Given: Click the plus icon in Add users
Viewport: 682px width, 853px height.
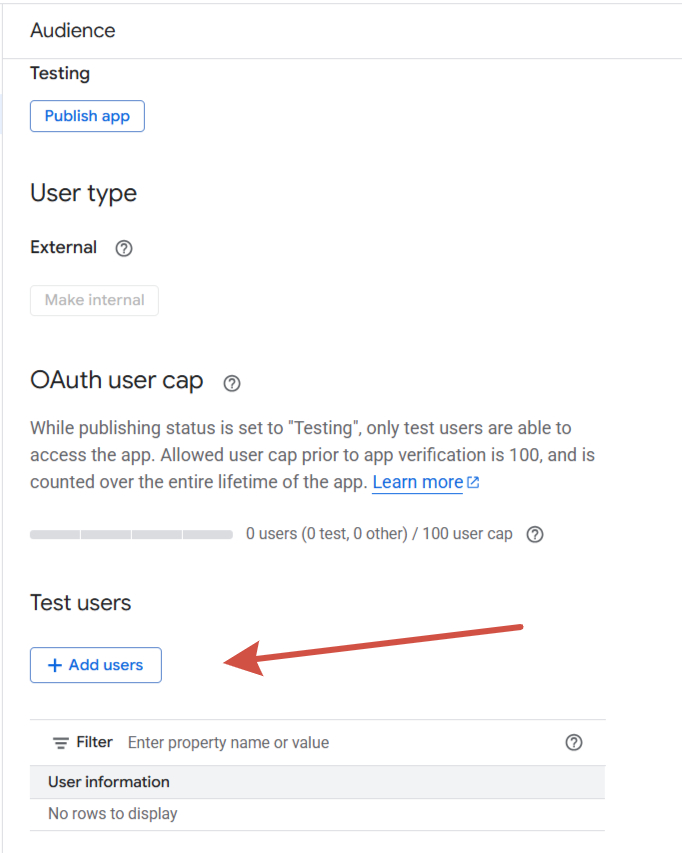Looking at the screenshot, I should pos(55,665).
